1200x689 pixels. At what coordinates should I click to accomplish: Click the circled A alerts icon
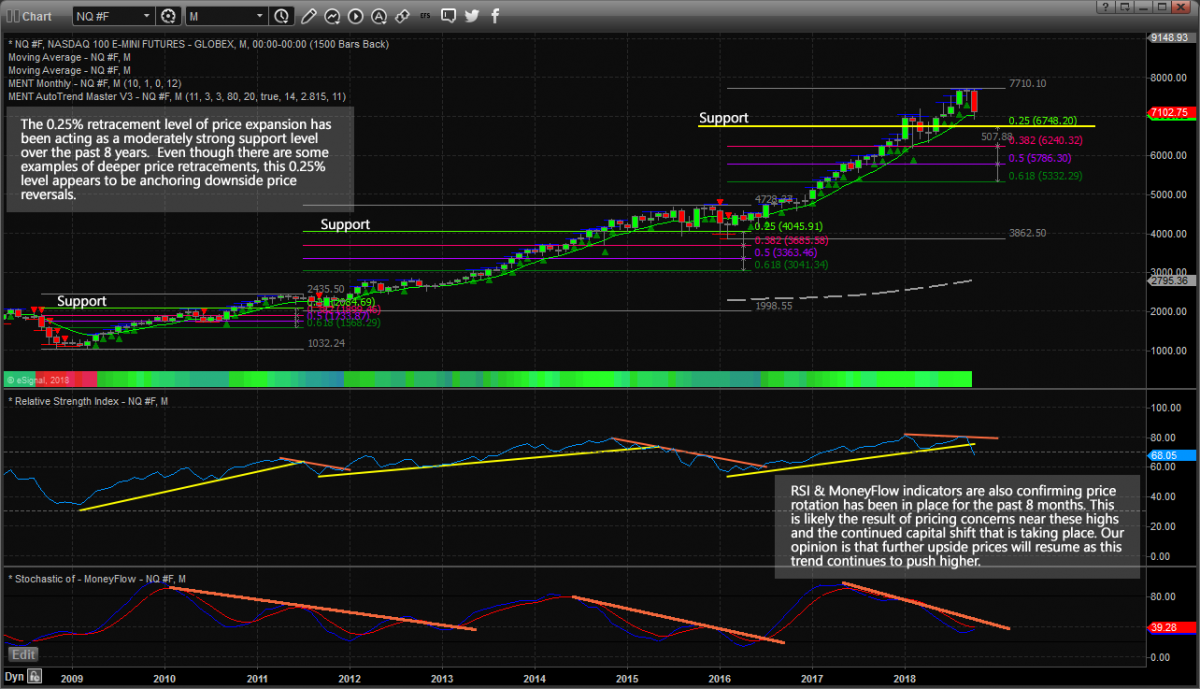379,16
